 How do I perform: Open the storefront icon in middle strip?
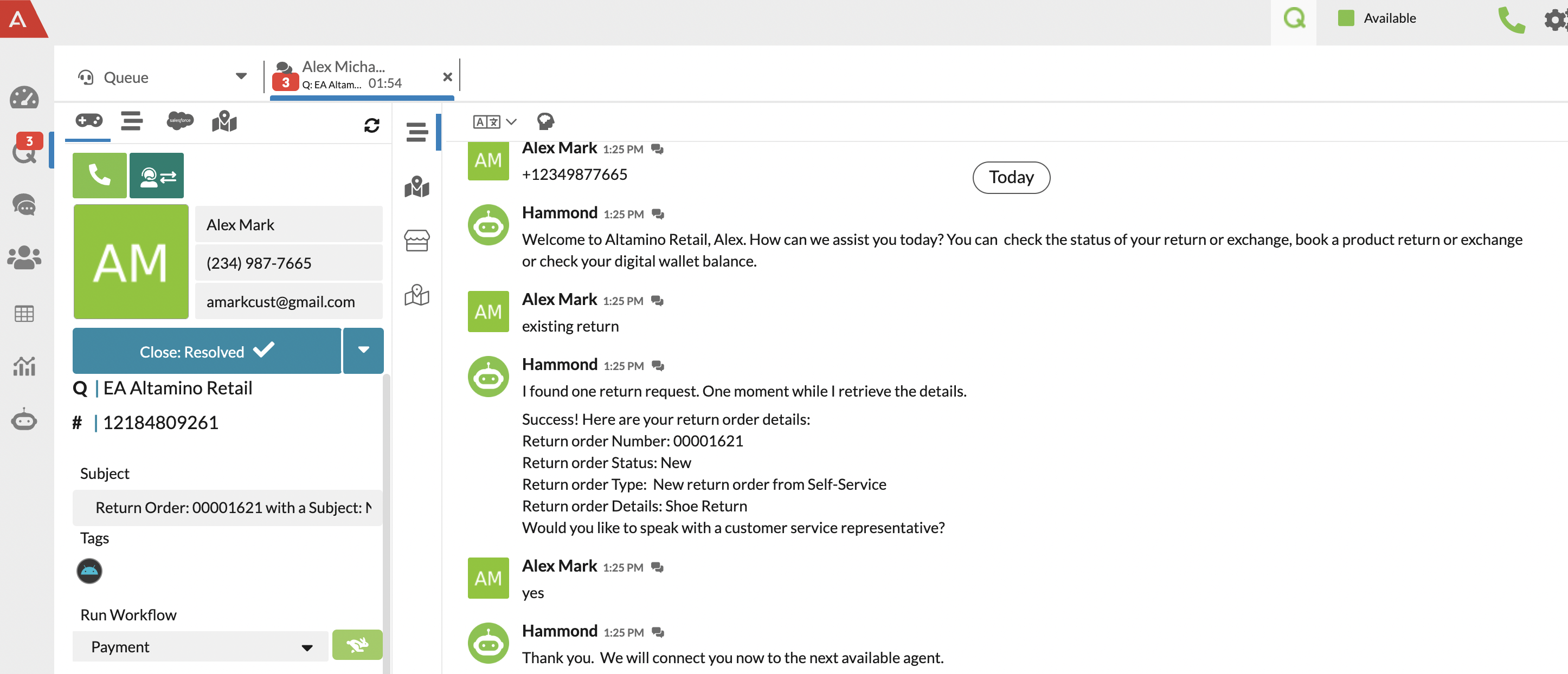(x=416, y=240)
